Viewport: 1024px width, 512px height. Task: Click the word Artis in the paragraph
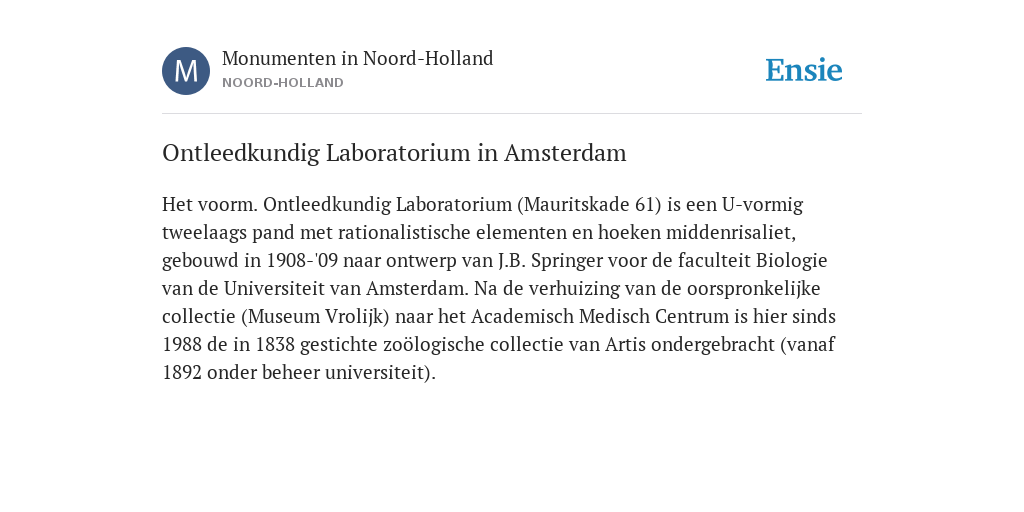click(x=626, y=345)
